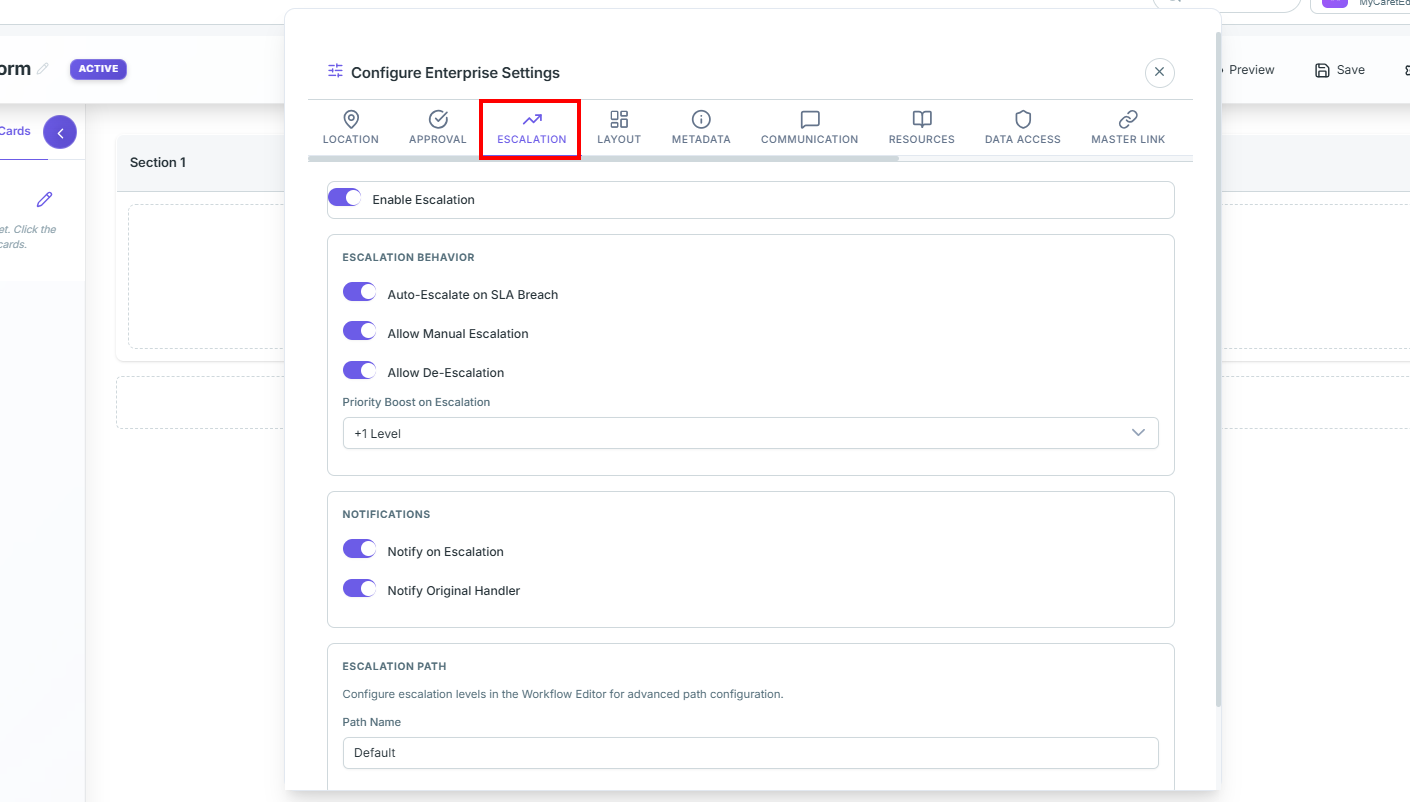Screen dimensions: 1410x802
Task: Select the Cards tab in left panel
Action: coord(15,131)
